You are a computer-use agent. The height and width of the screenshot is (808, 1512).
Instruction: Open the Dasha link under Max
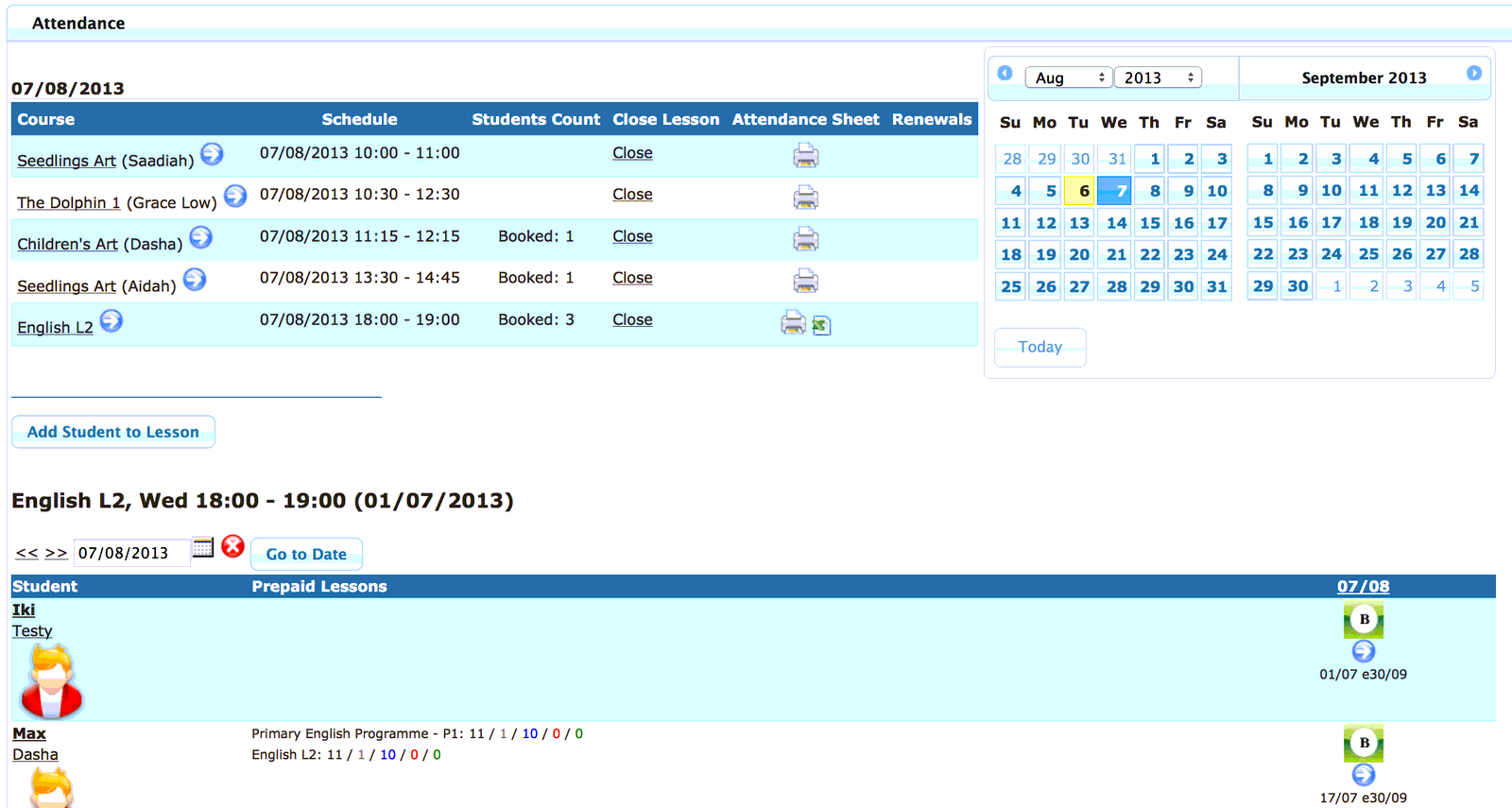(35, 754)
